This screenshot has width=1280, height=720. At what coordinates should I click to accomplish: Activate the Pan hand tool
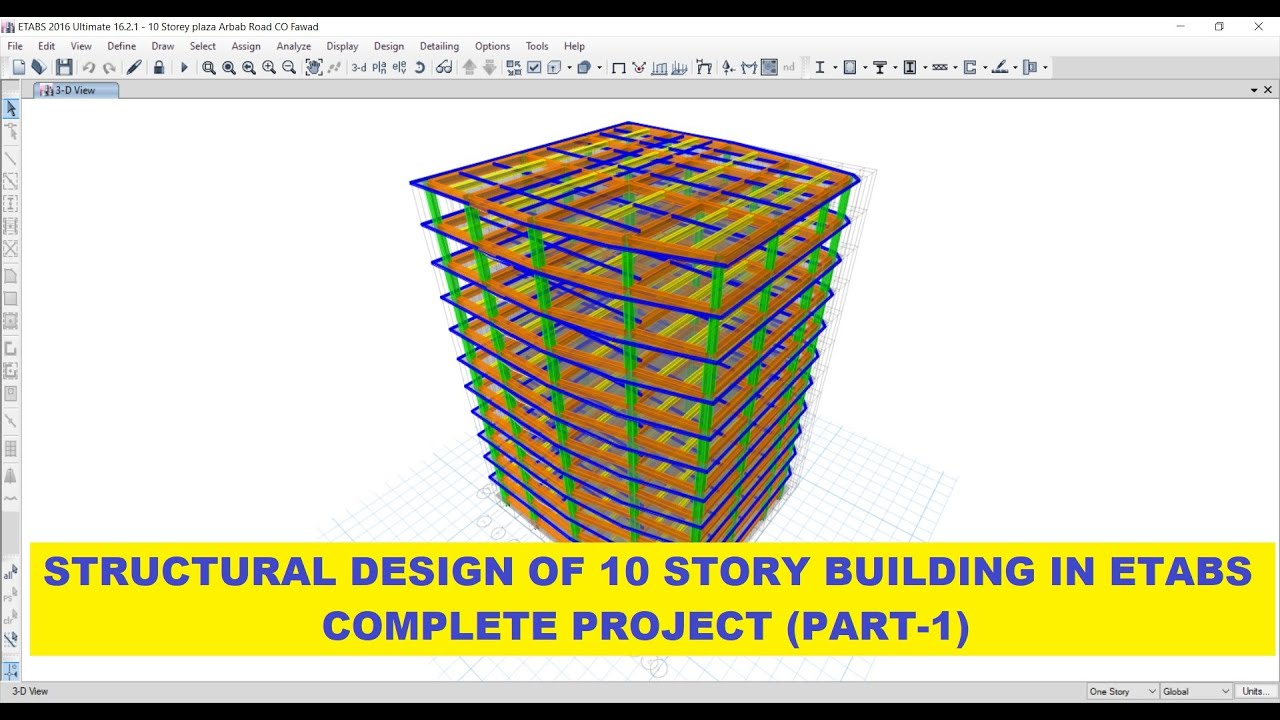pos(314,67)
